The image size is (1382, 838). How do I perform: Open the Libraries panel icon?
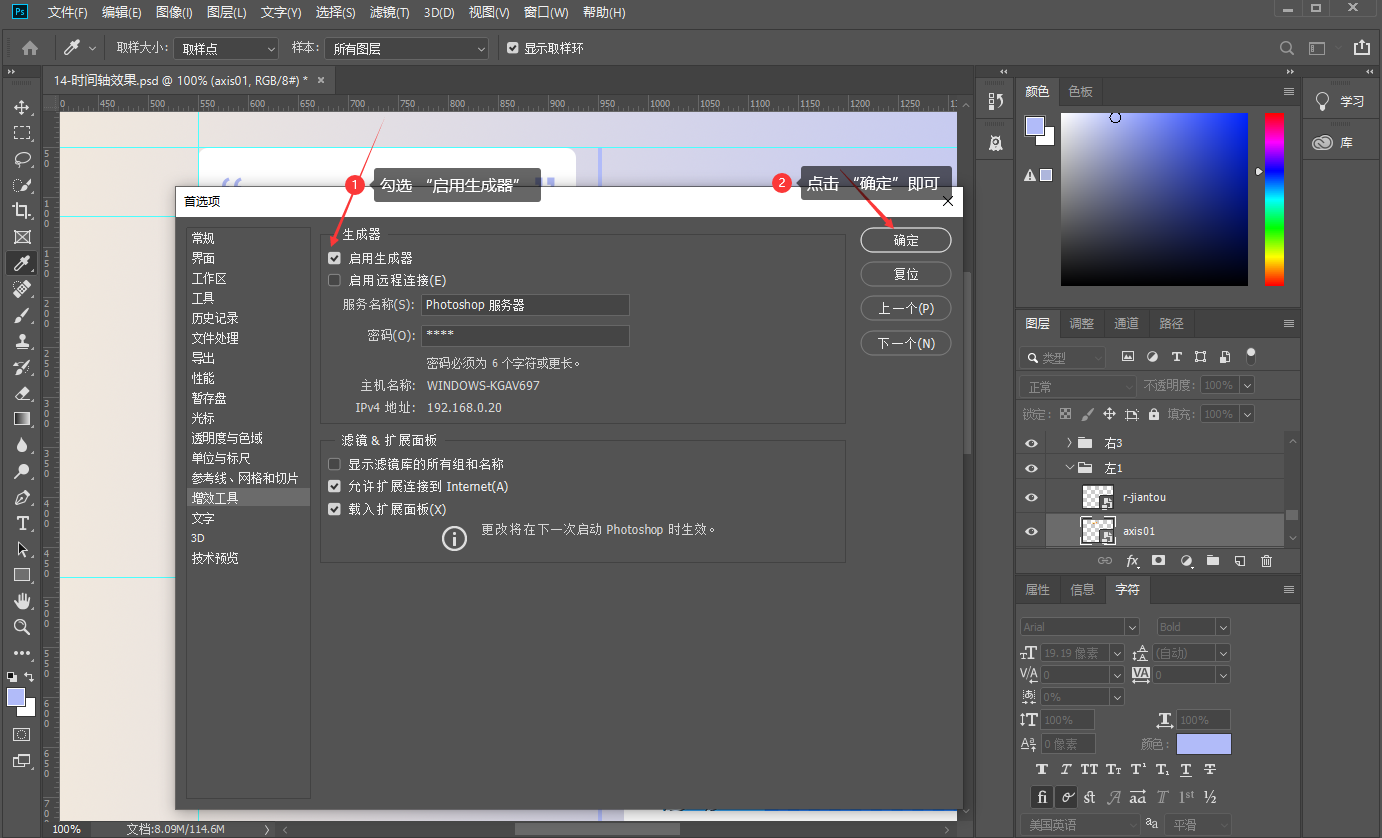click(x=1323, y=143)
